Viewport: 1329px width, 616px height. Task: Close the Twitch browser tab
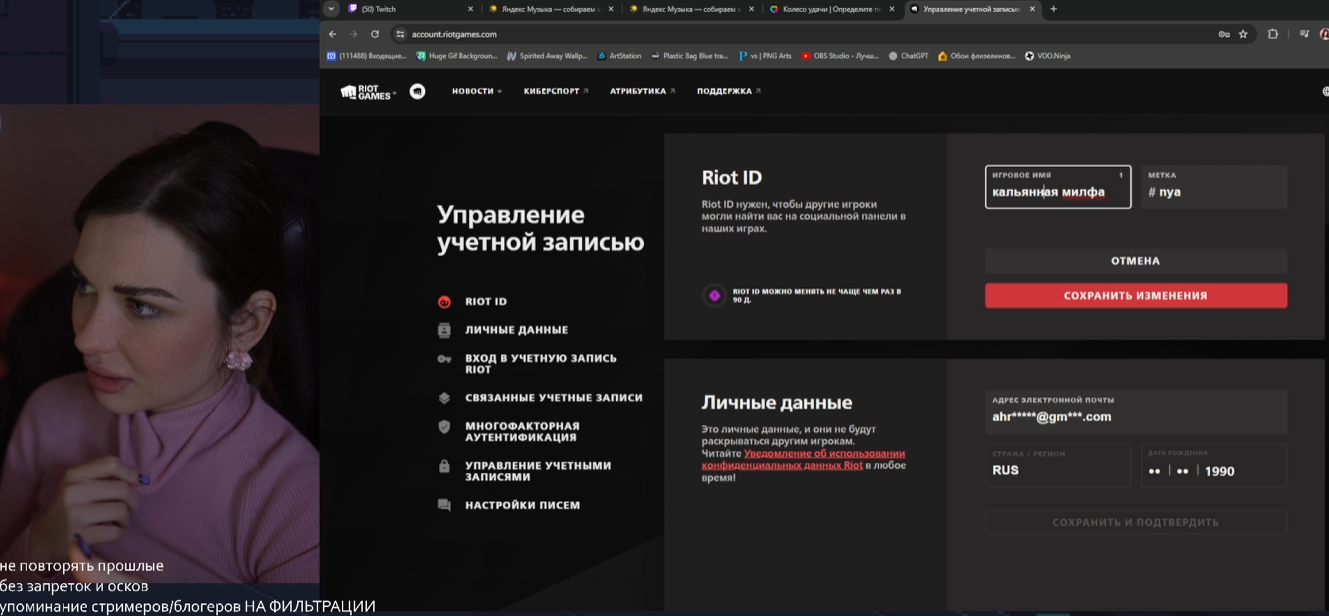471,9
